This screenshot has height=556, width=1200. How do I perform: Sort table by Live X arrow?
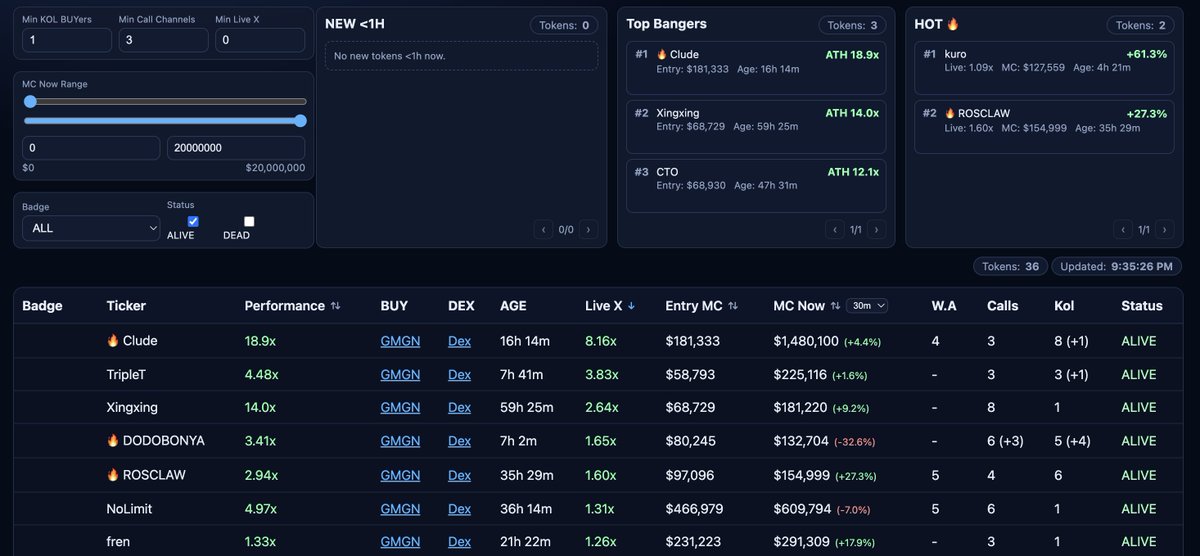click(631, 306)
